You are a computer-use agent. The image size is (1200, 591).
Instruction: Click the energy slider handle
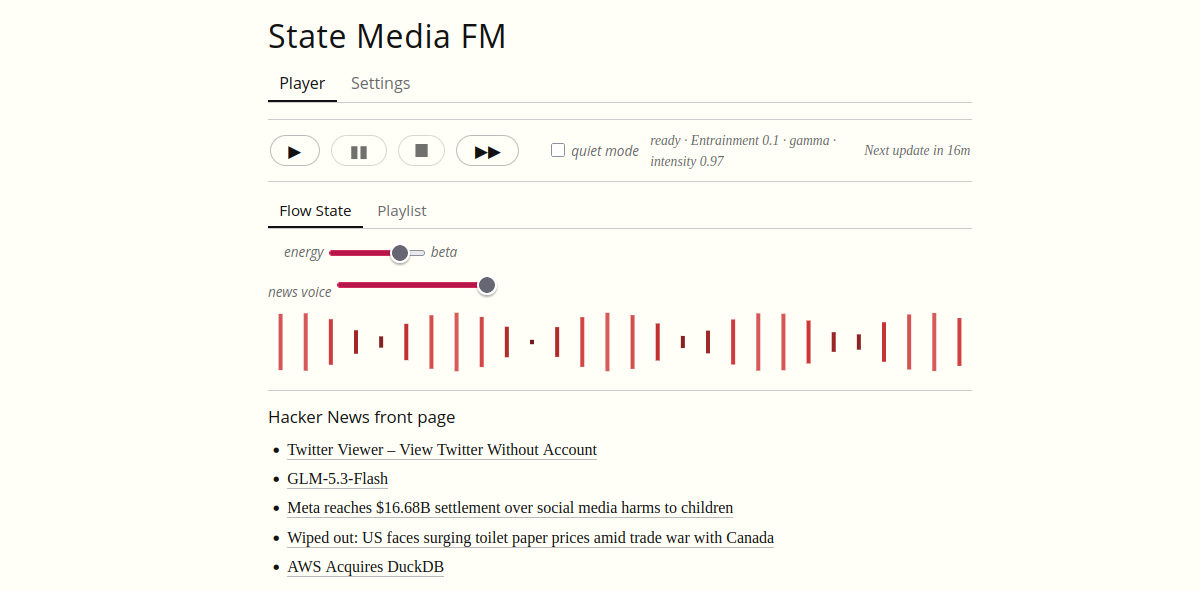(400, 253)
